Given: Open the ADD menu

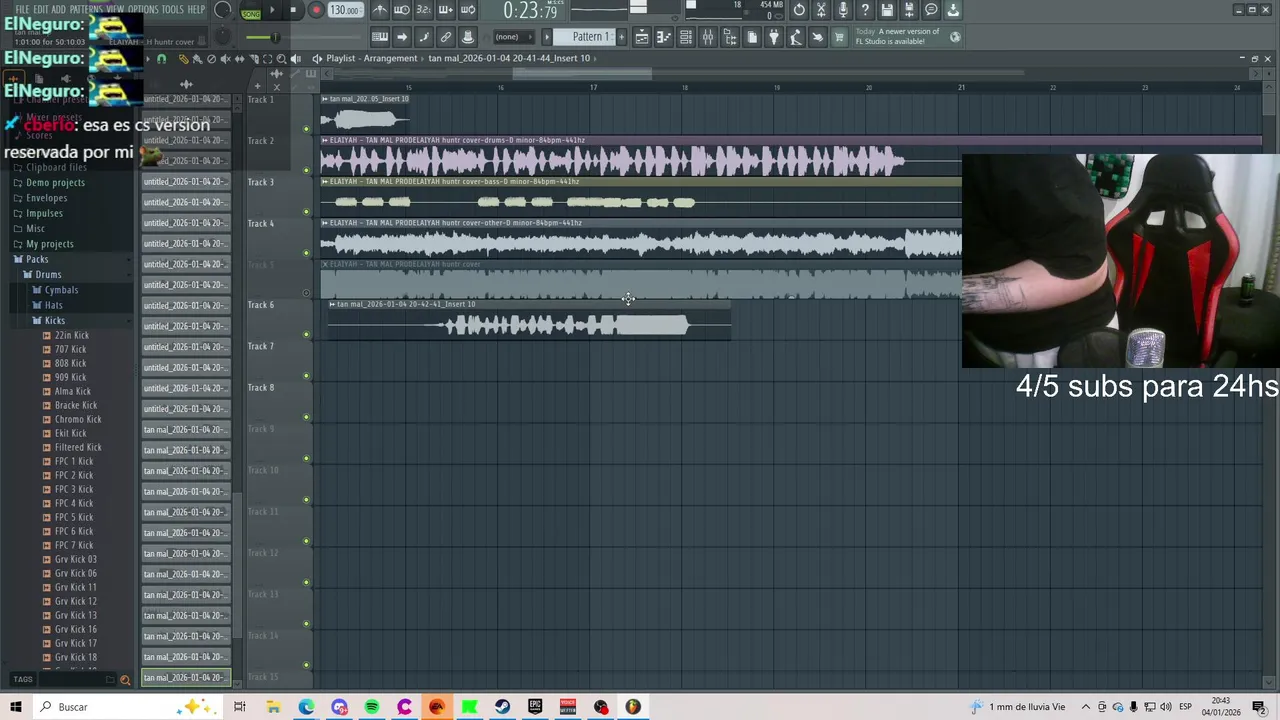Looking at the screenshot, I should (59, 9).
